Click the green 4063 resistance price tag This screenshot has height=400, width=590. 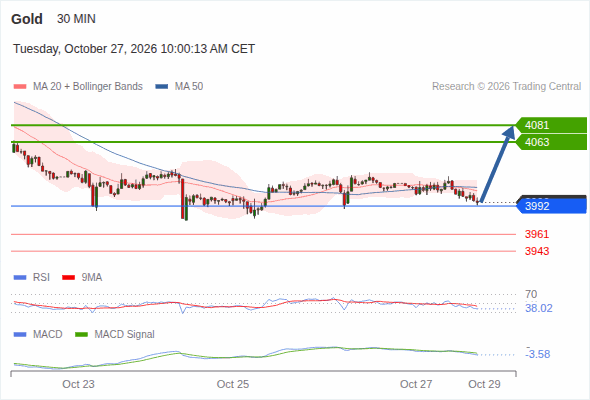pyautogui.click(x=550, y=142)
